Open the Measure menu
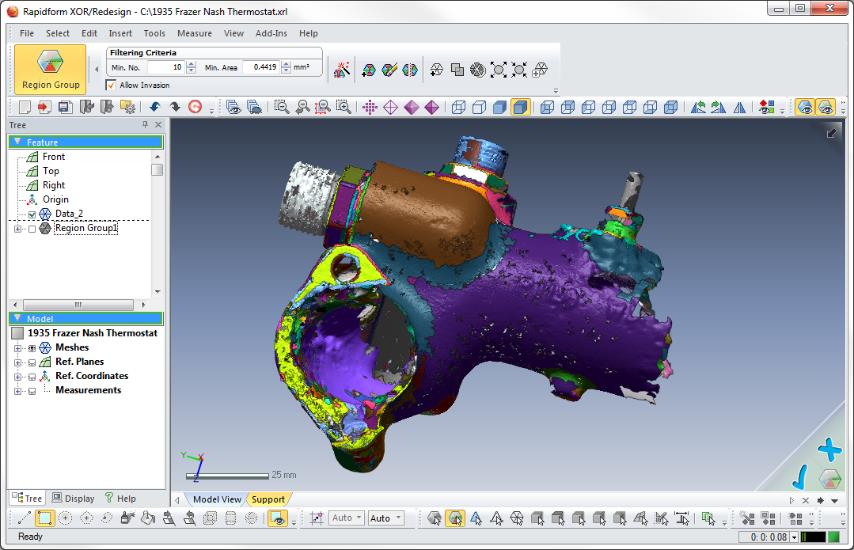Image resolution: width=854 pixels, height=550 pixels. [194, 33]
